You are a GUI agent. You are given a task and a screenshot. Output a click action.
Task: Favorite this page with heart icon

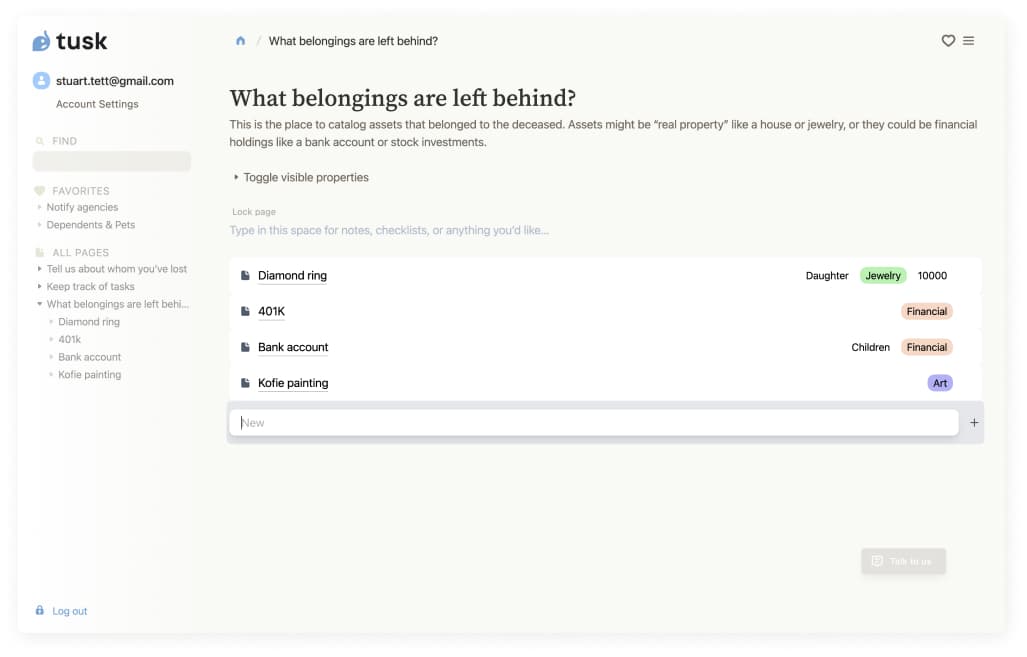(x=948, y=41)
